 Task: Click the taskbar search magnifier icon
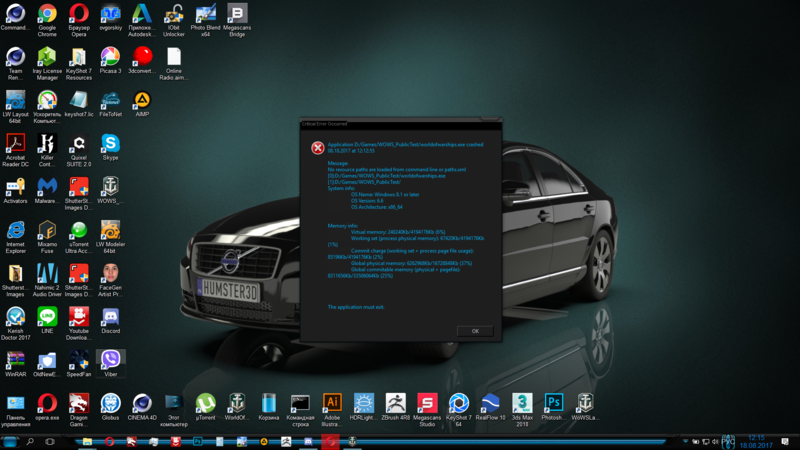click(x=30, y=441)
